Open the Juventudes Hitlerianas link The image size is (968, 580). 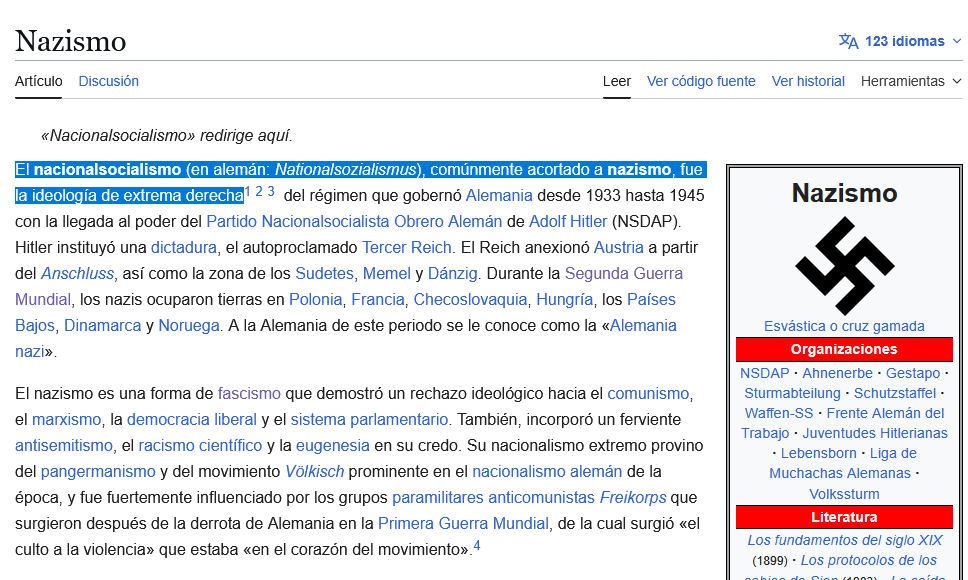[875, 433]
